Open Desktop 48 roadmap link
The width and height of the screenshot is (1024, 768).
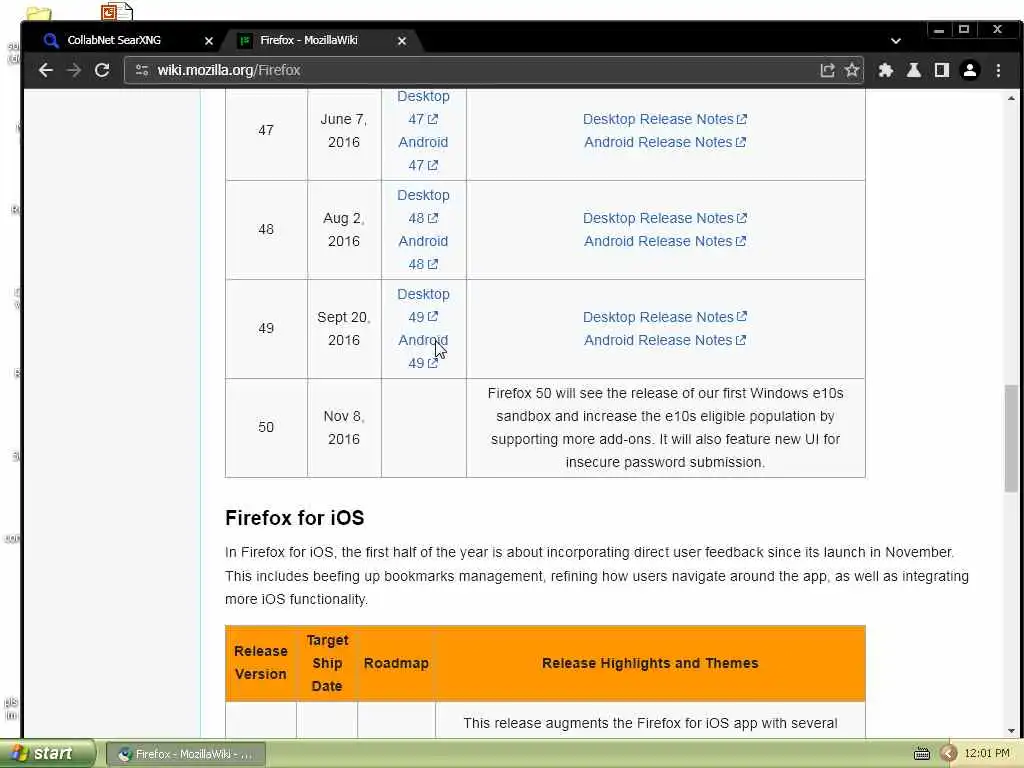423,206
